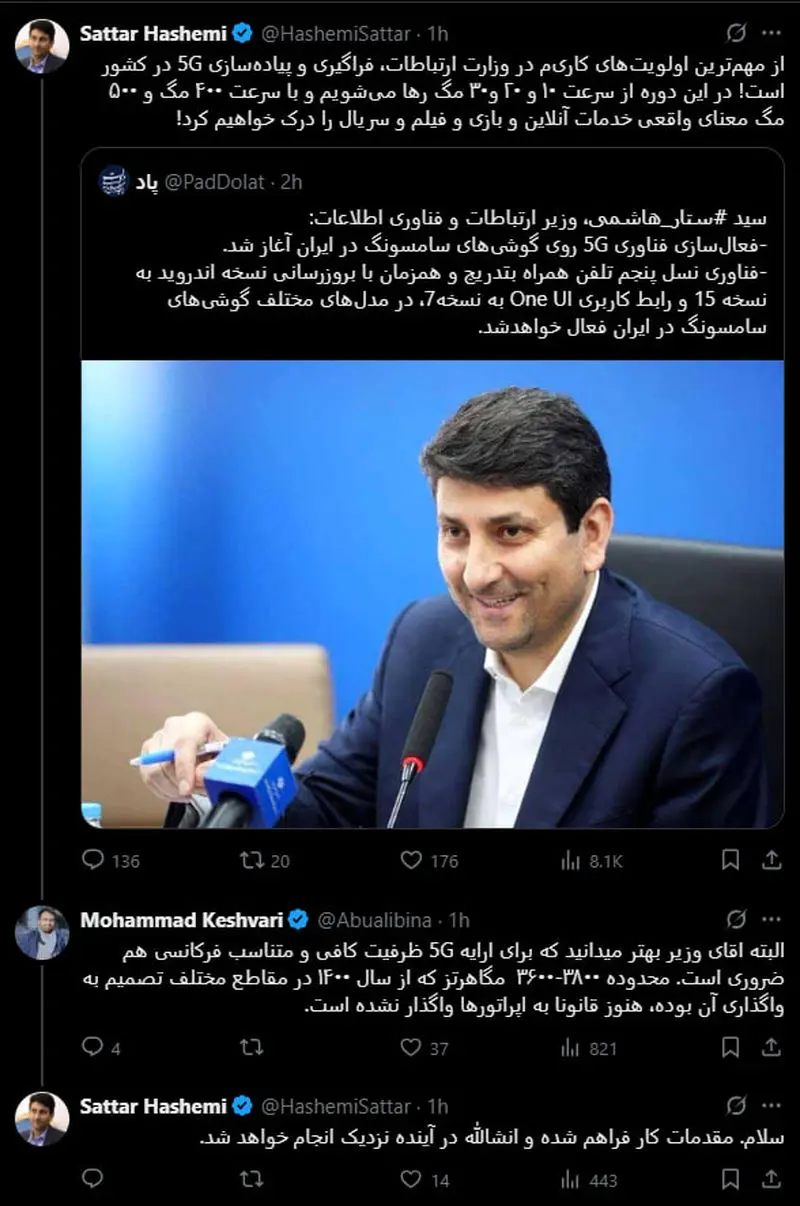Bookmark Mohammad Keshvari's reply

[x=731, y=1047]
